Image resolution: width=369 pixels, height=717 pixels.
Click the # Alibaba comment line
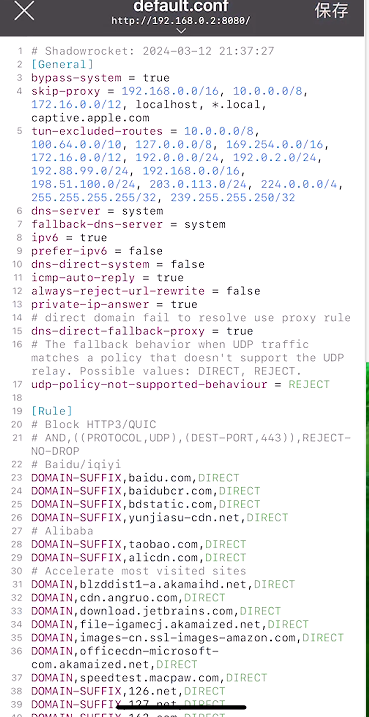(x=62, y=531)
